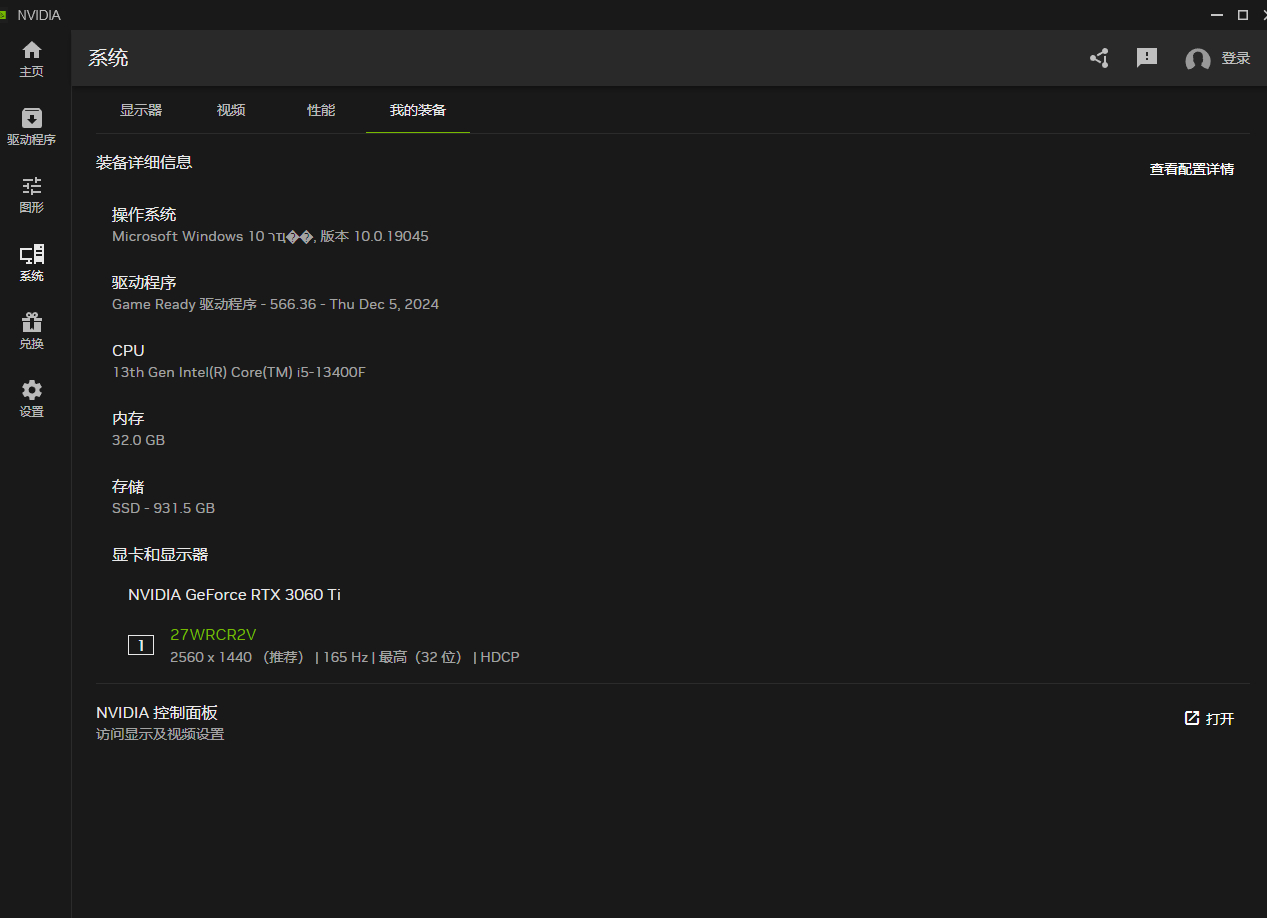Open the feedback icon in the header

click(x=1146, y=58)
